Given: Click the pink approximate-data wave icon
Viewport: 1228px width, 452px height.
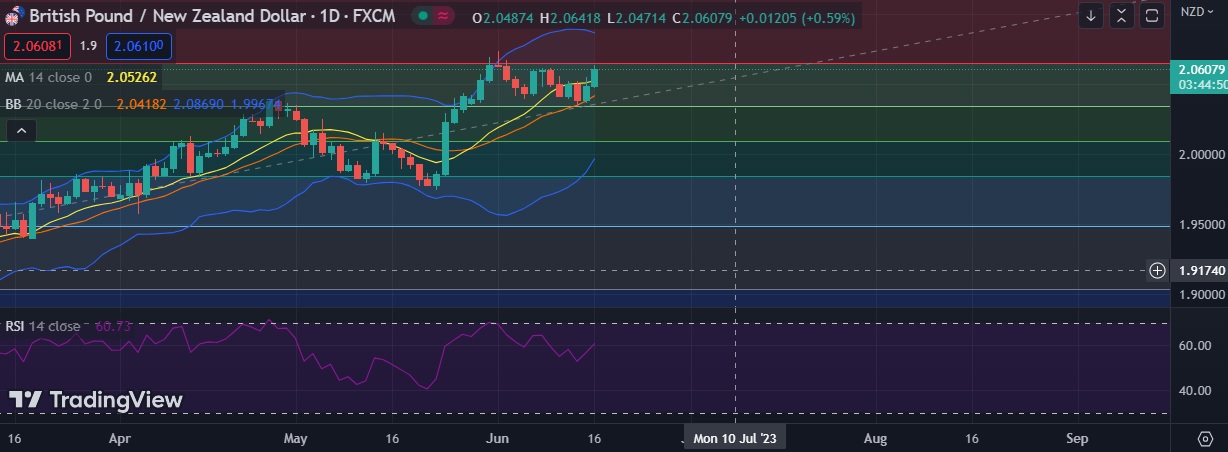Looking at the screenshot, I should tap(444, 16).
